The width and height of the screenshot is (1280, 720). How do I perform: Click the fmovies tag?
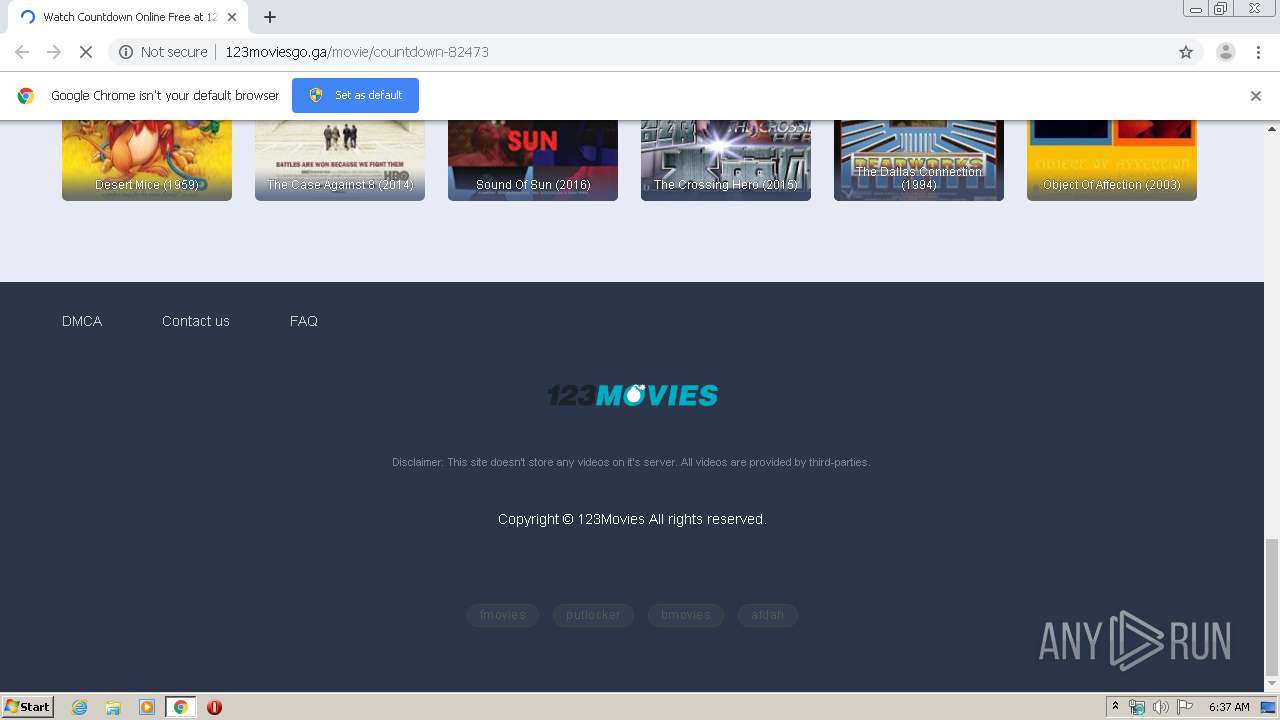point(503,615)
